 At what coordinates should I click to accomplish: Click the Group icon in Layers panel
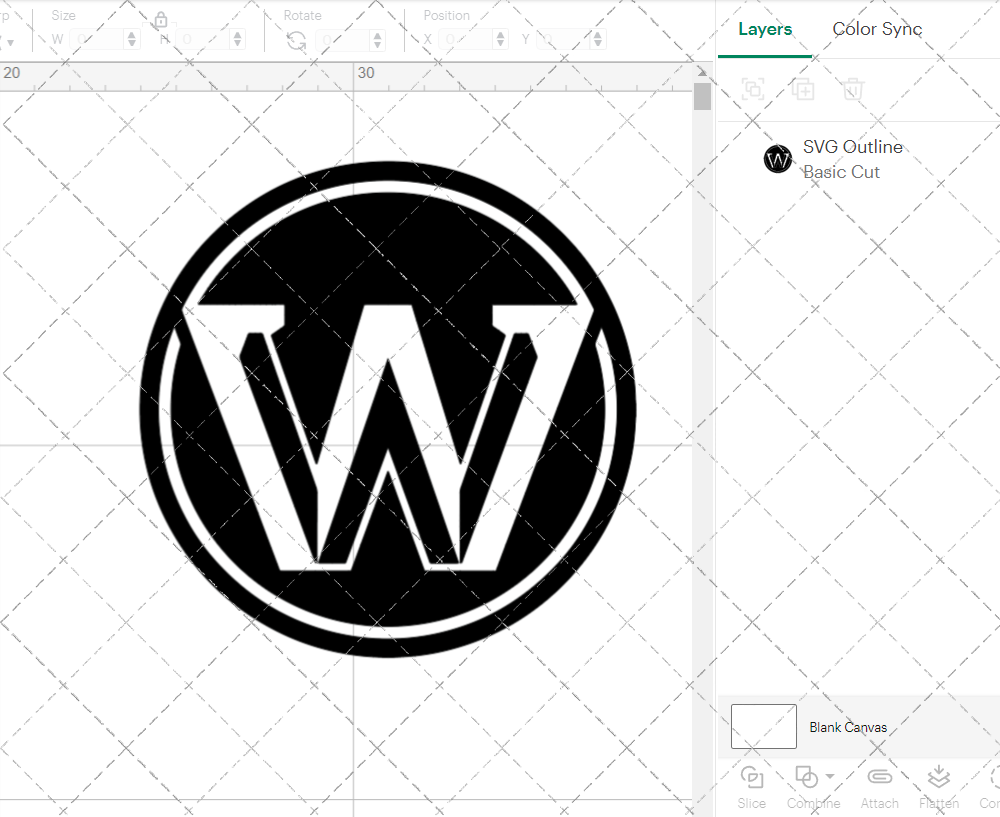(x=753, y=90)
